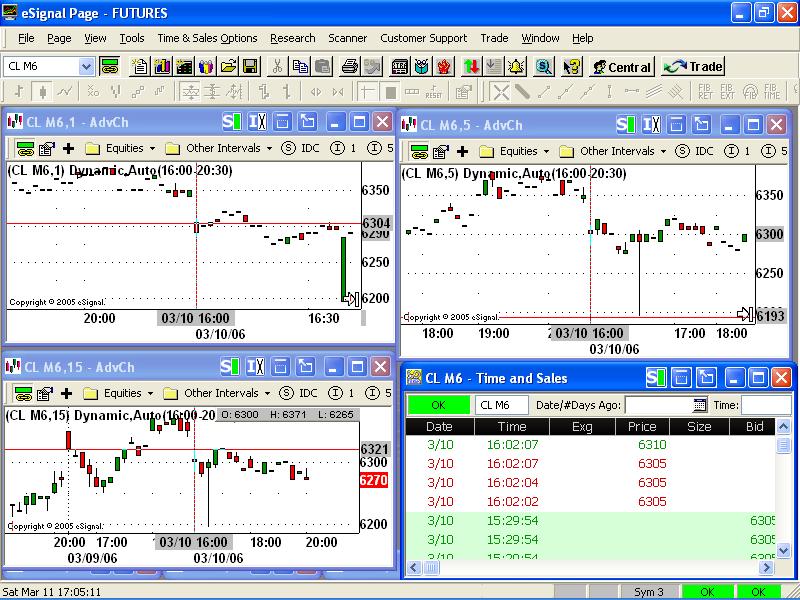800x600 pixels.
Task: Expand Equities dropdown in CL M6,5 chart
Action: (546, 152)
